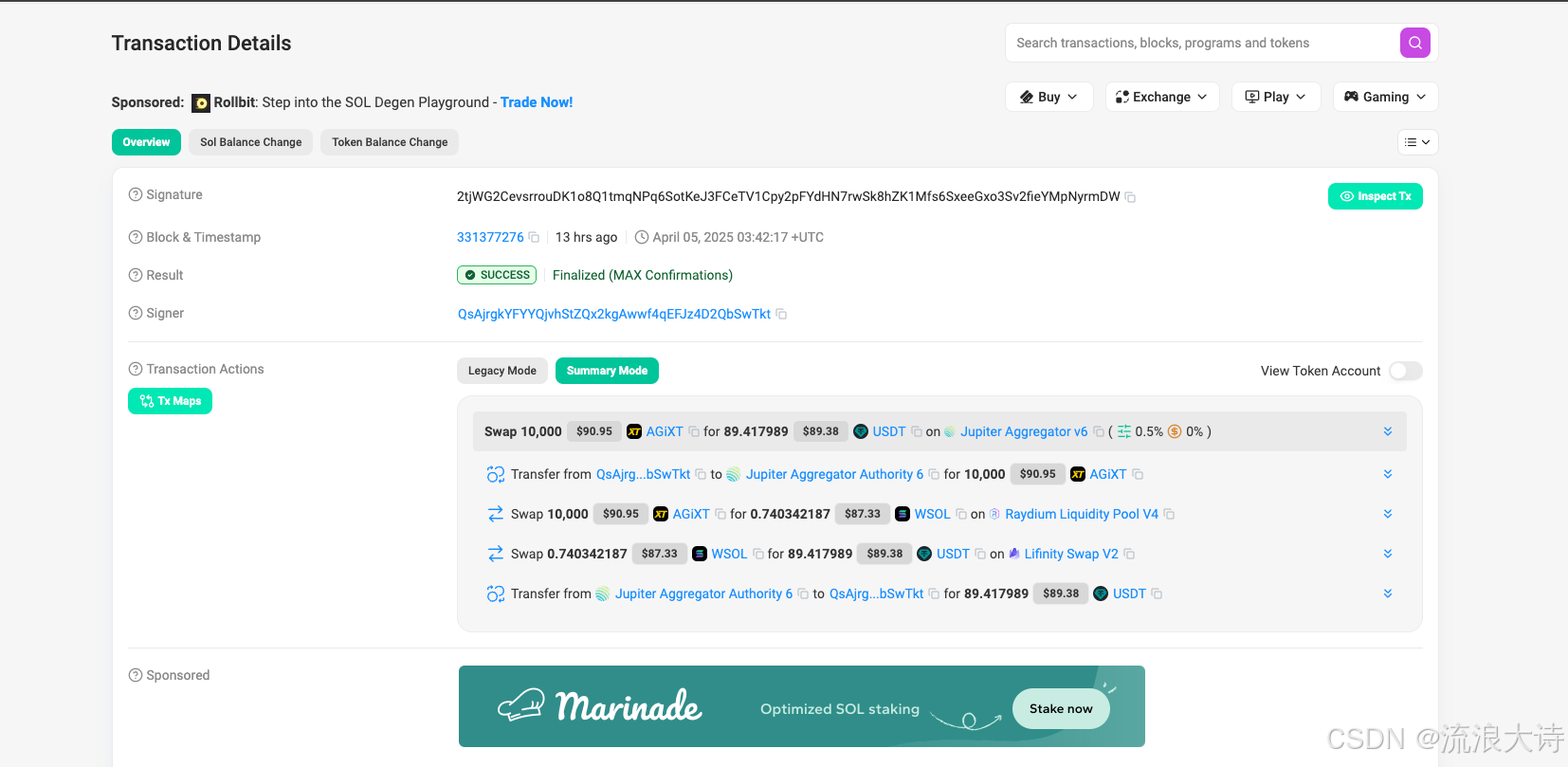Screen dimensions: 1568x767
Task: Click Stake now on Marinade banner
Action: click(1061, 708)
